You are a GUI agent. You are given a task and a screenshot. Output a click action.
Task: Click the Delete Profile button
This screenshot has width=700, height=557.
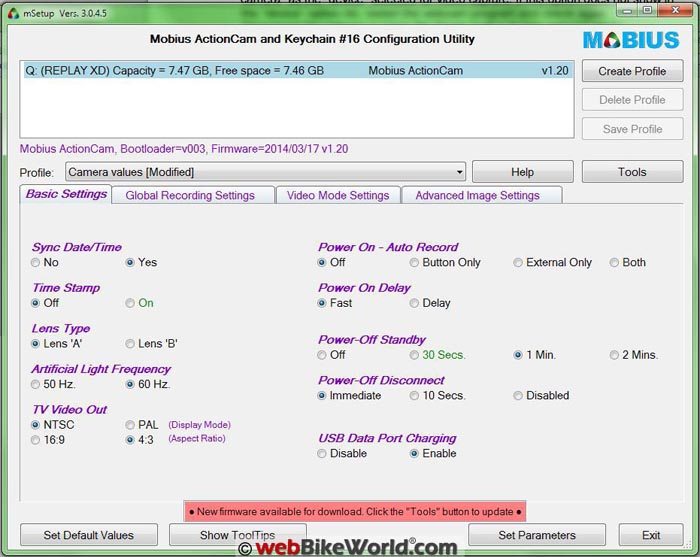(x=632, y=100)
